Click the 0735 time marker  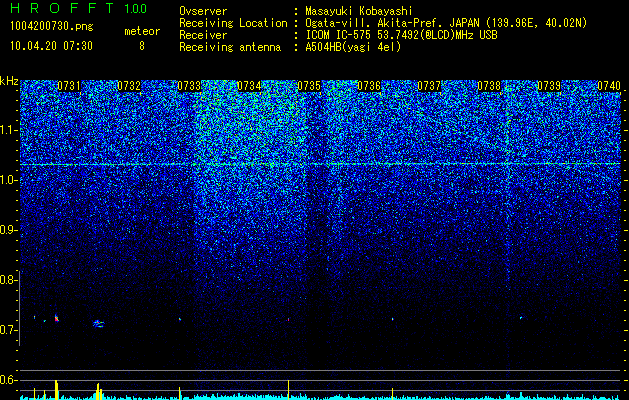(x=309, y=86)
